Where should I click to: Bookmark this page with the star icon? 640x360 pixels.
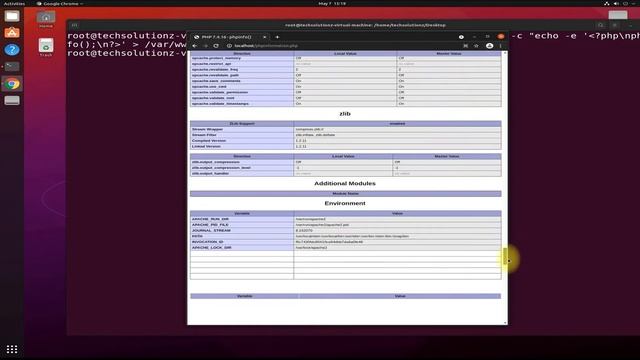pos(476,46)
